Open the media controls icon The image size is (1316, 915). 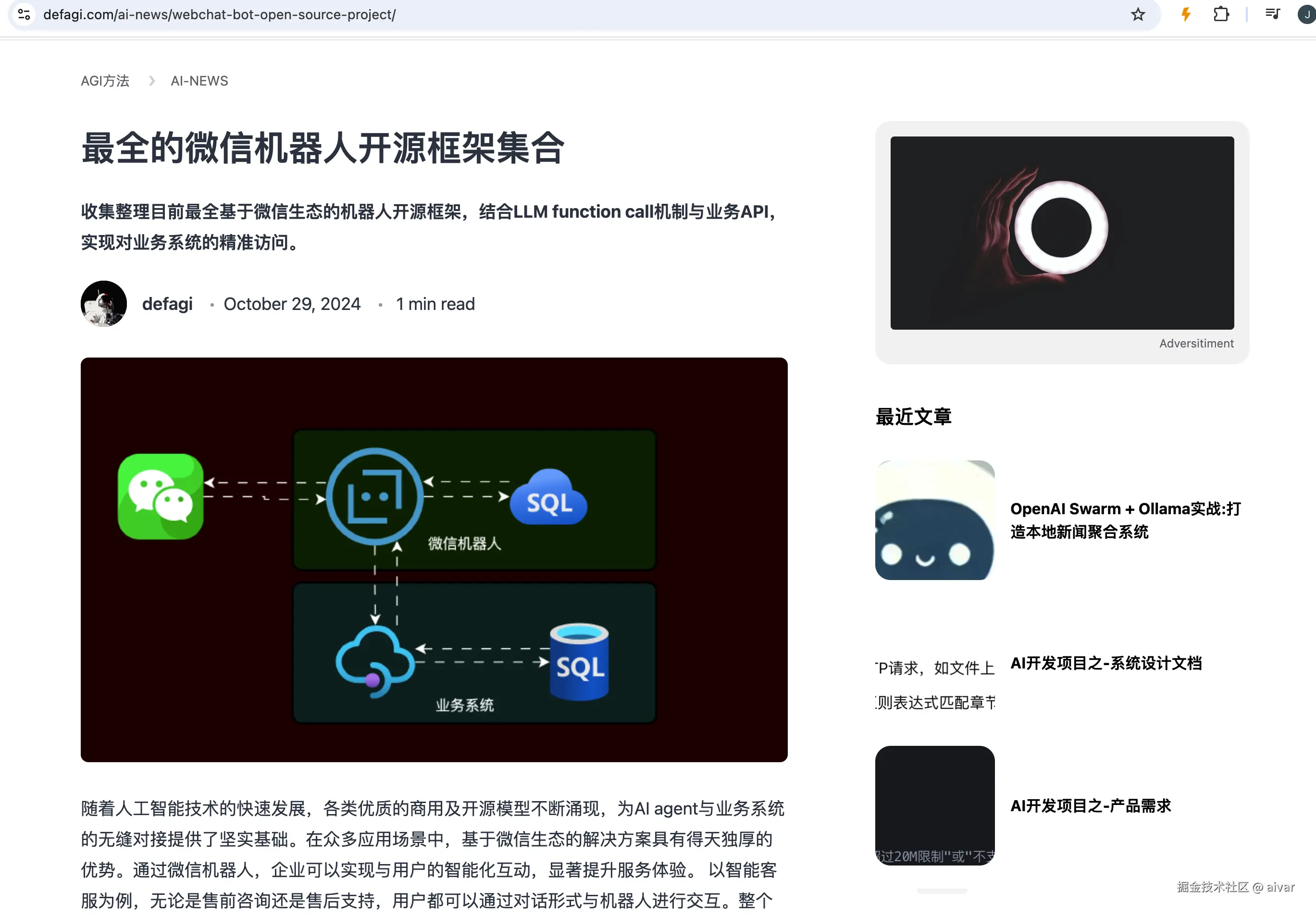(1272, 14)
